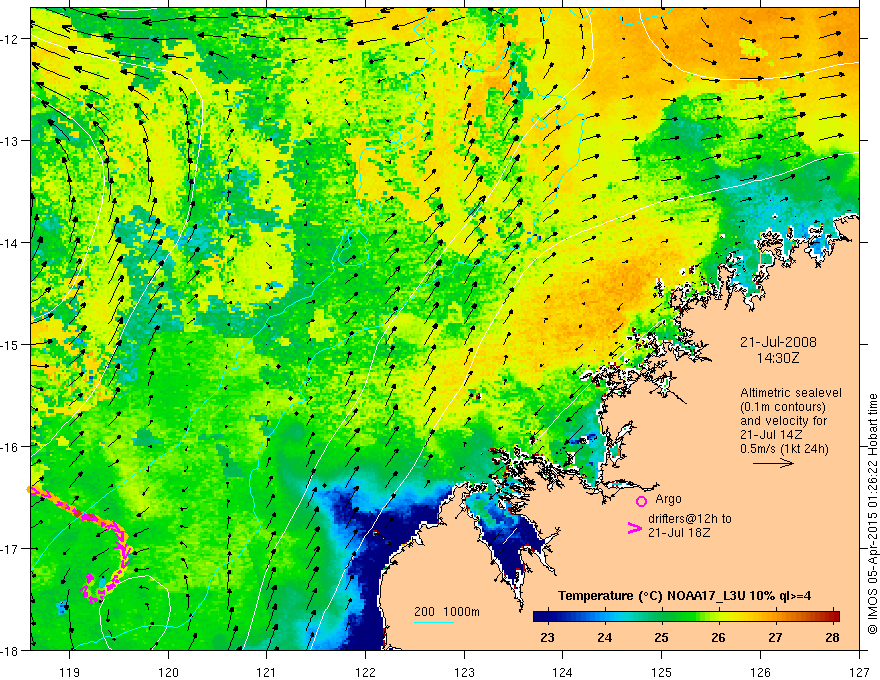Screen dimensions: 880x680
Task: Click longitude axis label 122
Action: coord(365,672)
